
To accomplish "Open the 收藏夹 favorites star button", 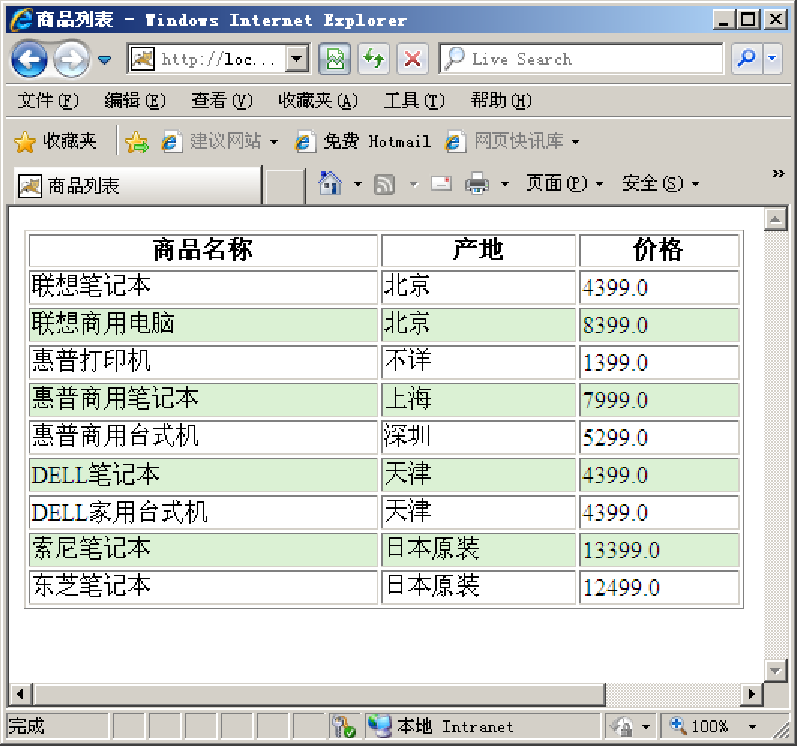I will (x=55, y=141).
